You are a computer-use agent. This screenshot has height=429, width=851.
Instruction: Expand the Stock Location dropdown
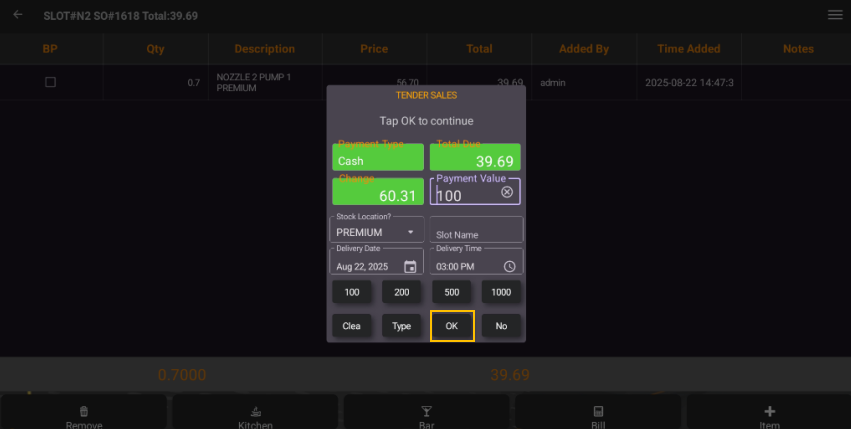tap(409, 232)
